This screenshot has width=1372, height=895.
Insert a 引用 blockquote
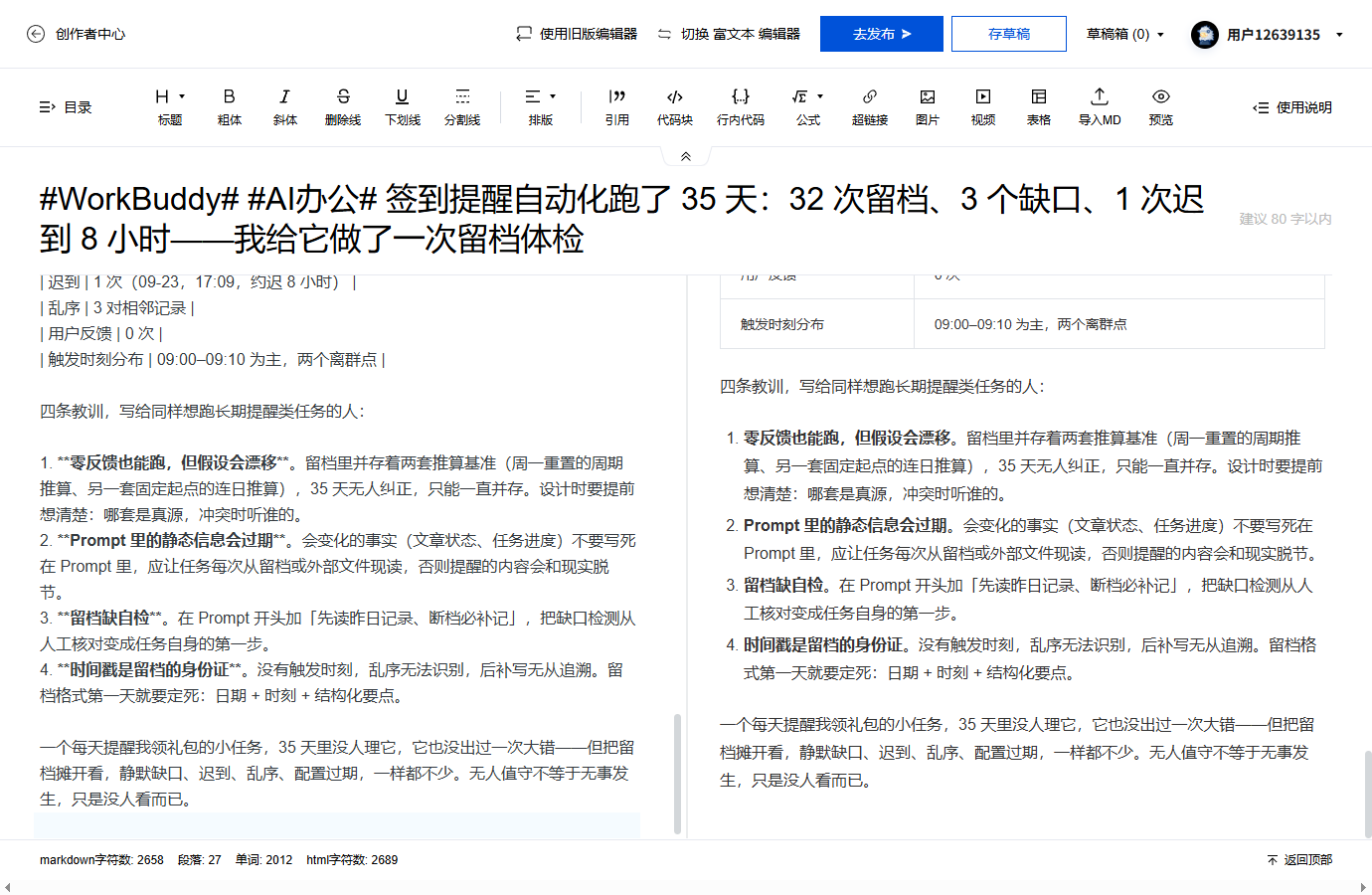[x=617, y=106]
